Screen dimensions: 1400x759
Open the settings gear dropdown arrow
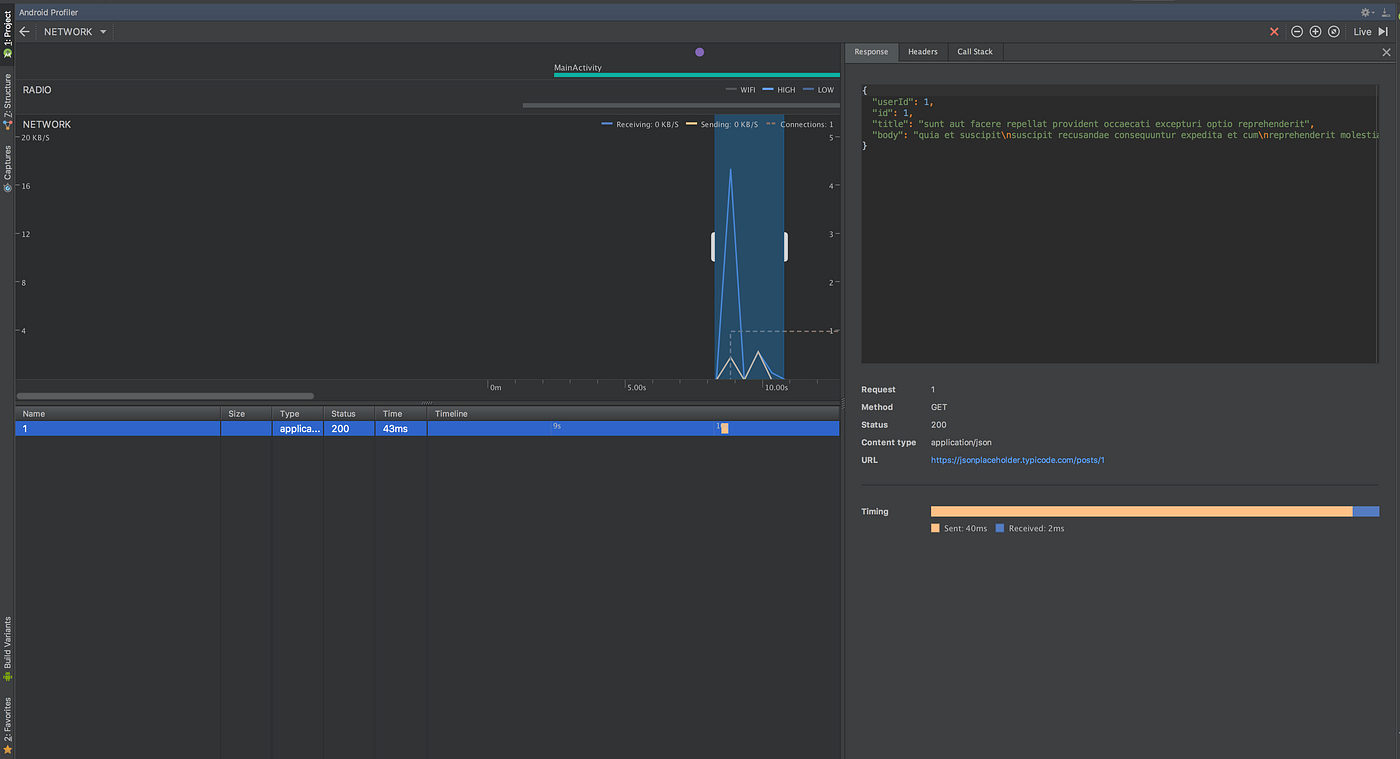[1372, 11]
